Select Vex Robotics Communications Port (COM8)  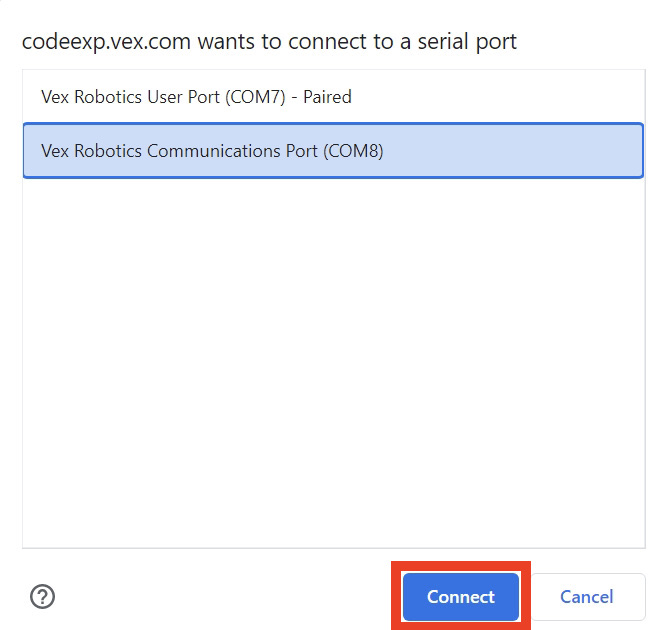point(212,151)
